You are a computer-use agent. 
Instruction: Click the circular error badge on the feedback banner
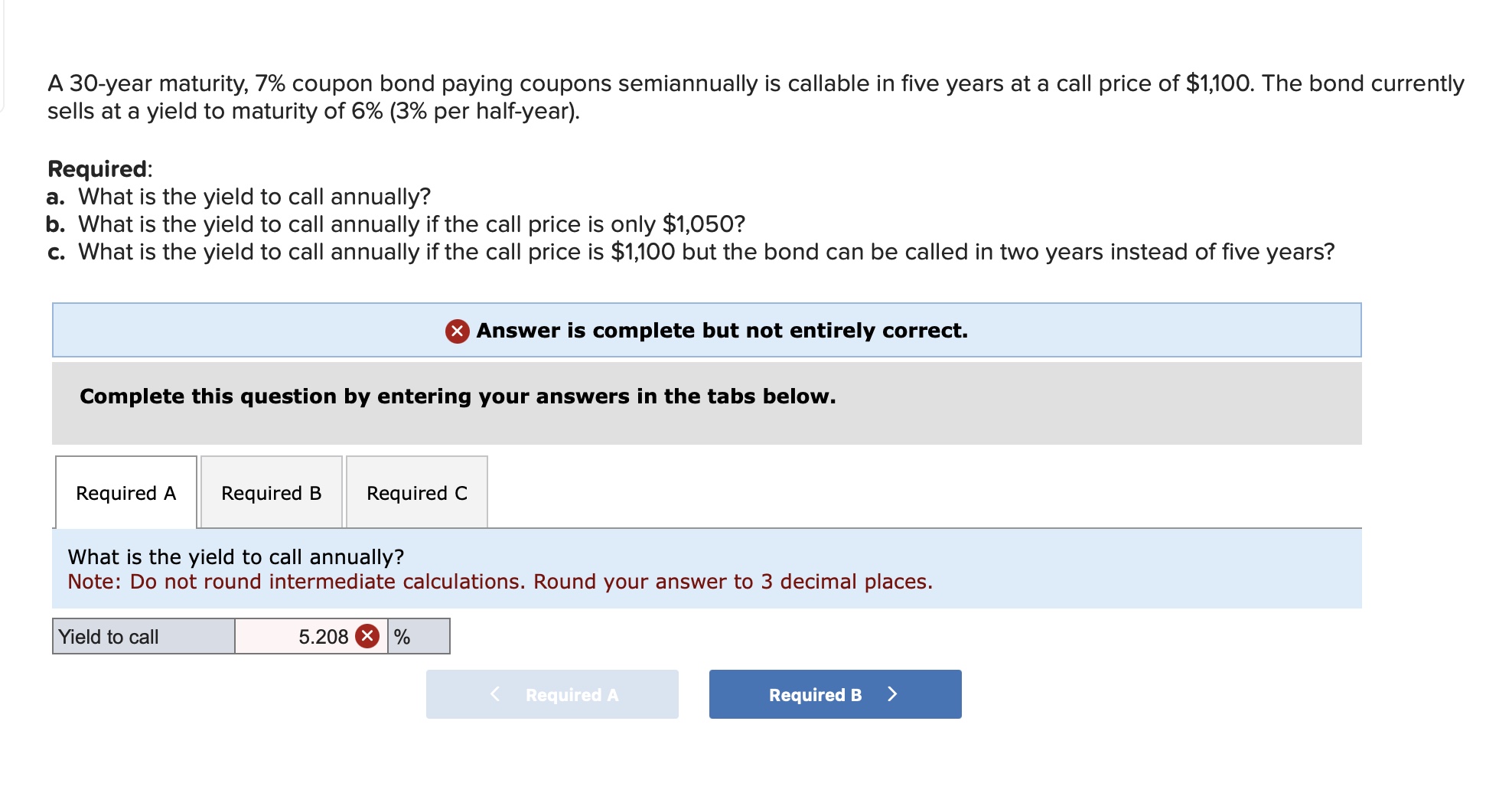458,331
